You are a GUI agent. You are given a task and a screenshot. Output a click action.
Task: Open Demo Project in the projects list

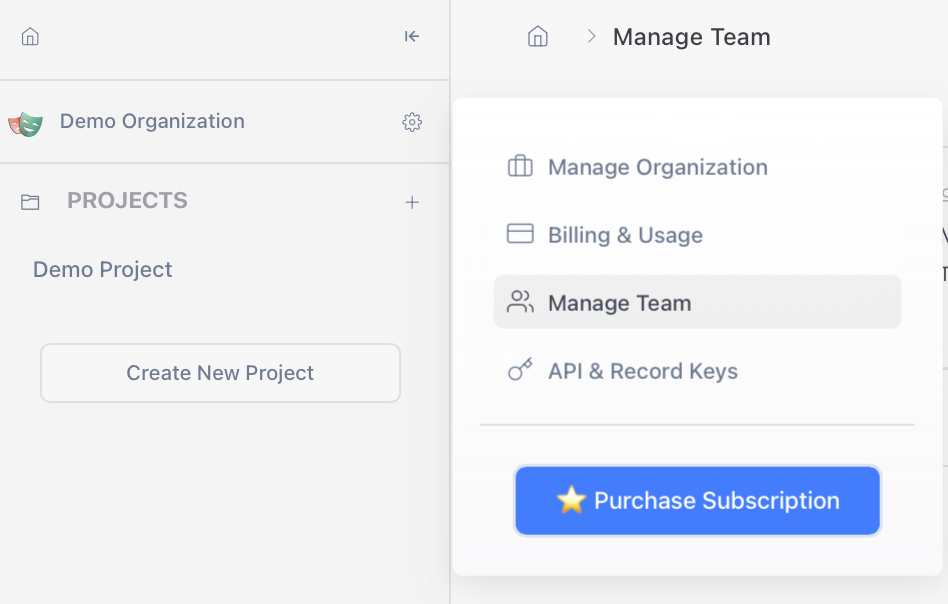[x=103, y=270]
